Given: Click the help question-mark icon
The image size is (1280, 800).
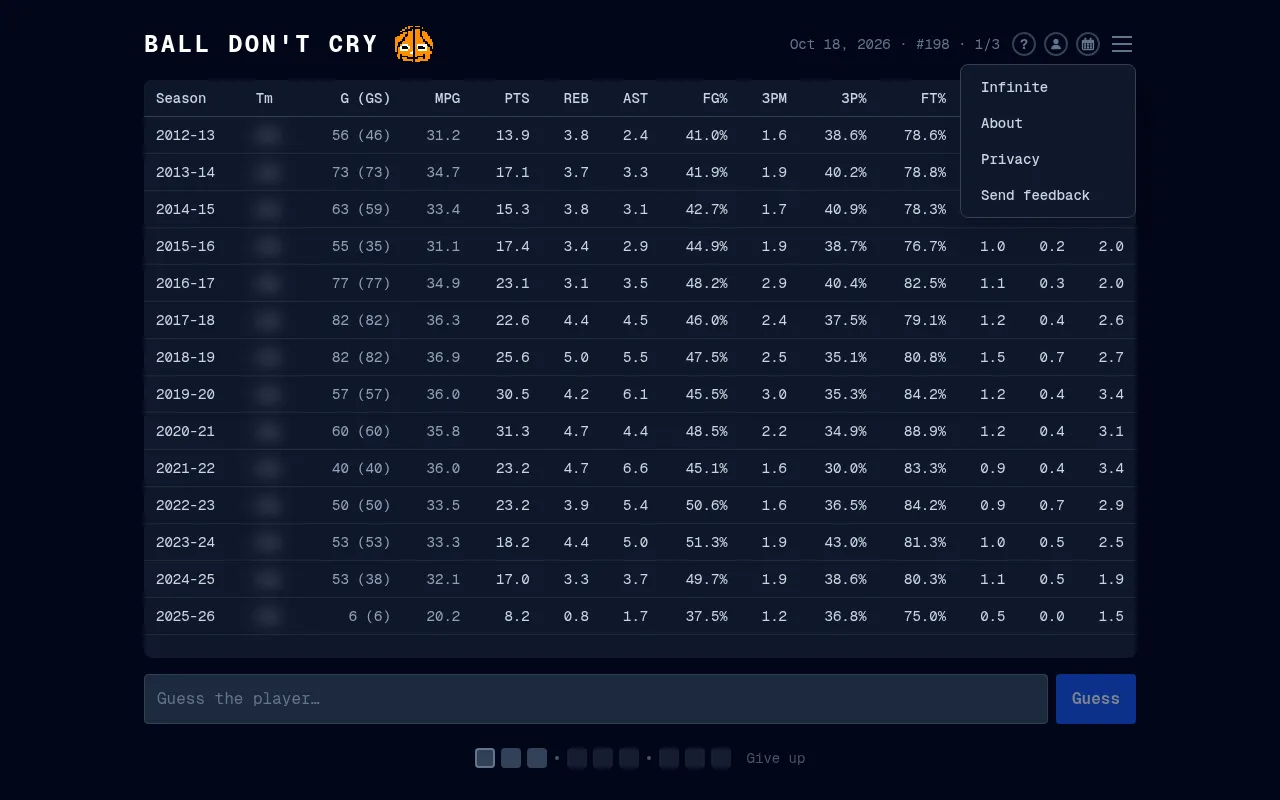Looking at the screenshot, I should 1024,44.
